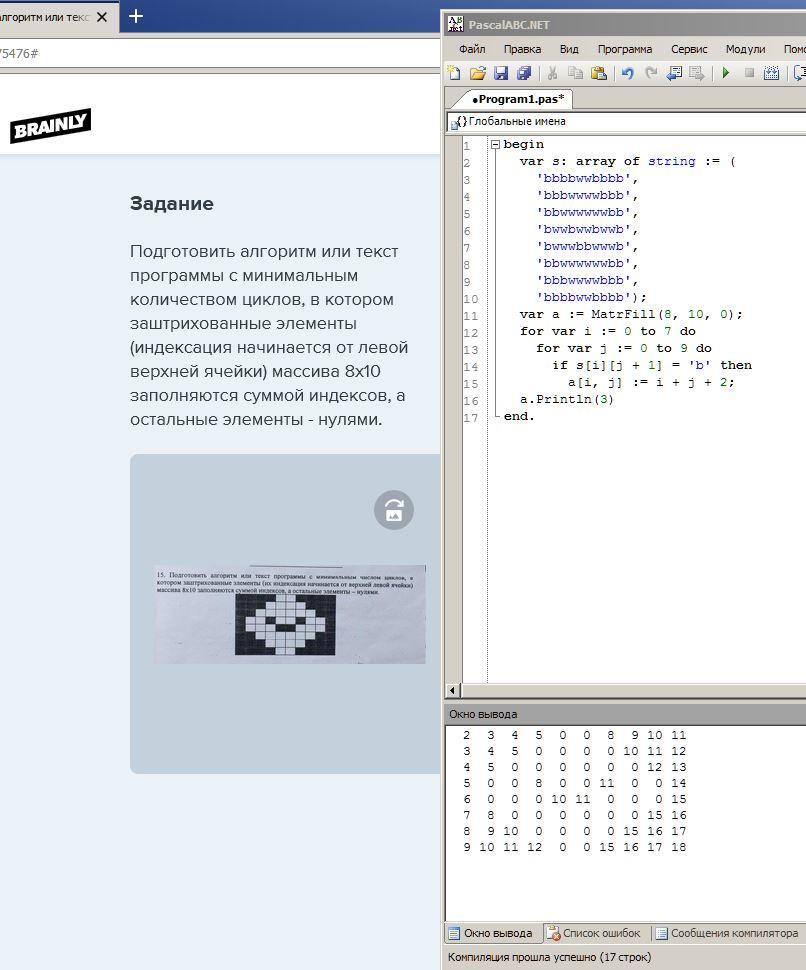Open the Программа menu
Image resolution: width=806 pixels, height=970 pixels.
point(625,49)
